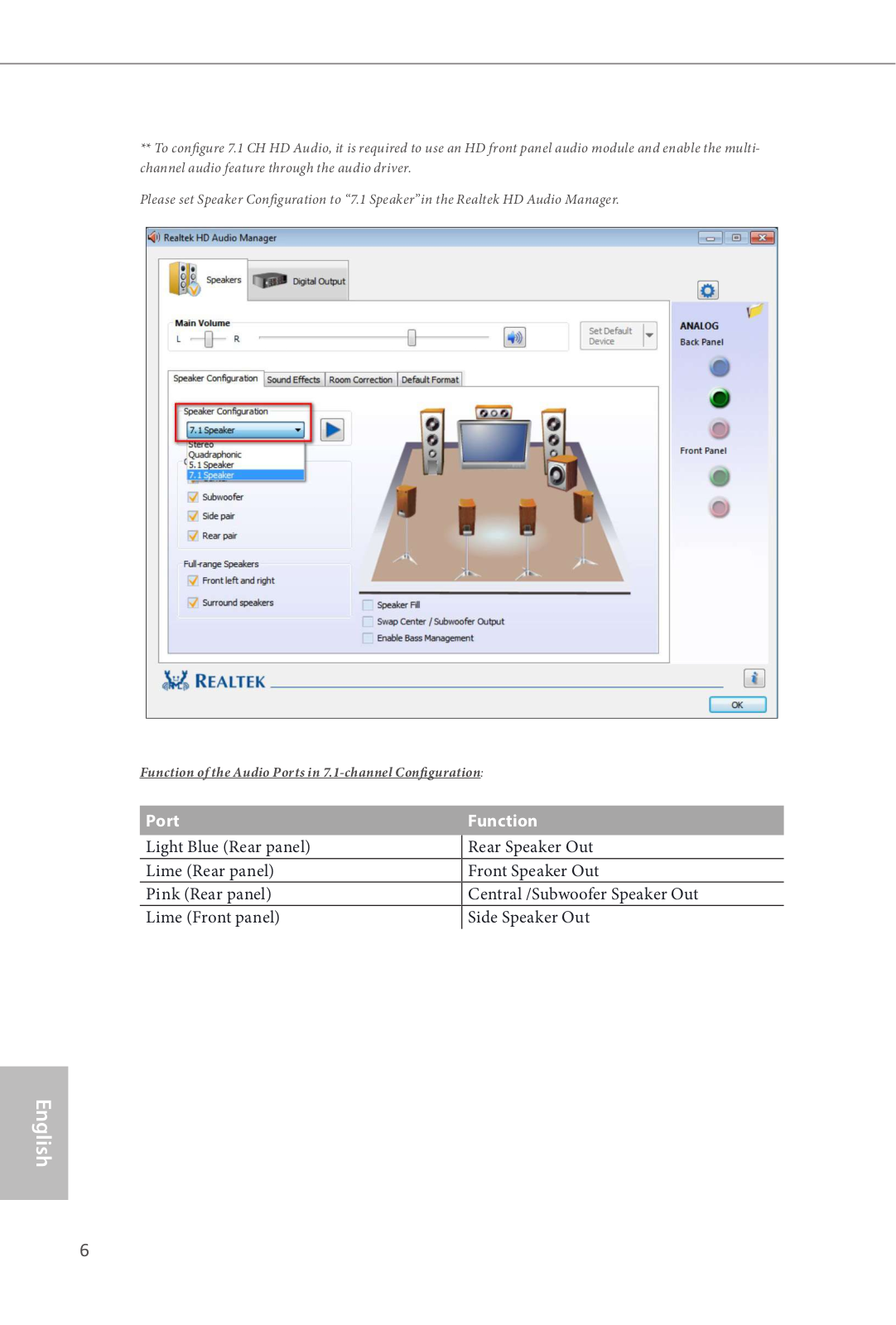
Task: Click the mute speaker icon beside the volume slider
Action: tap(514, 337)
